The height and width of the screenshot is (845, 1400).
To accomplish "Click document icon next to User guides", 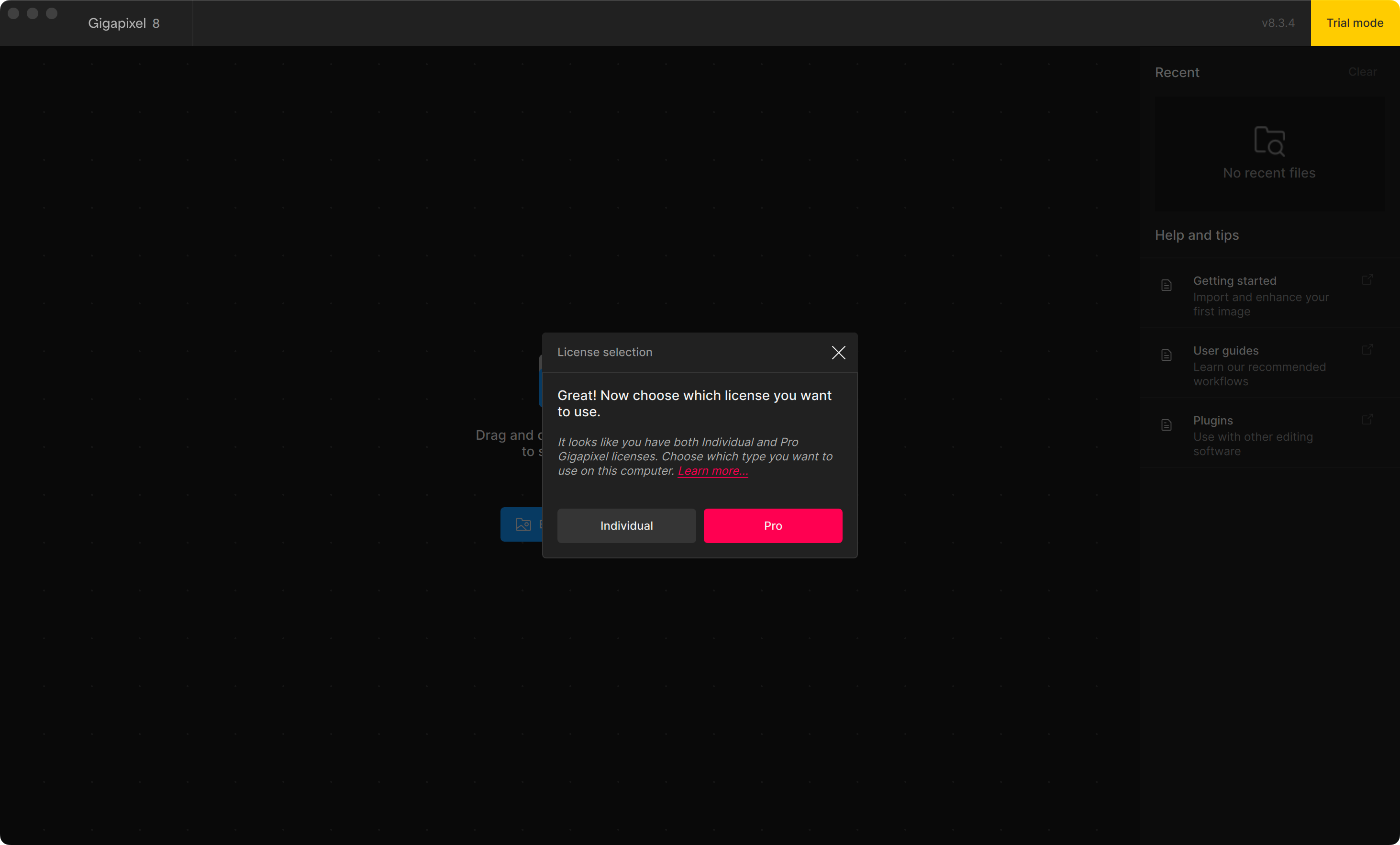I will (x=1167, y=355).
